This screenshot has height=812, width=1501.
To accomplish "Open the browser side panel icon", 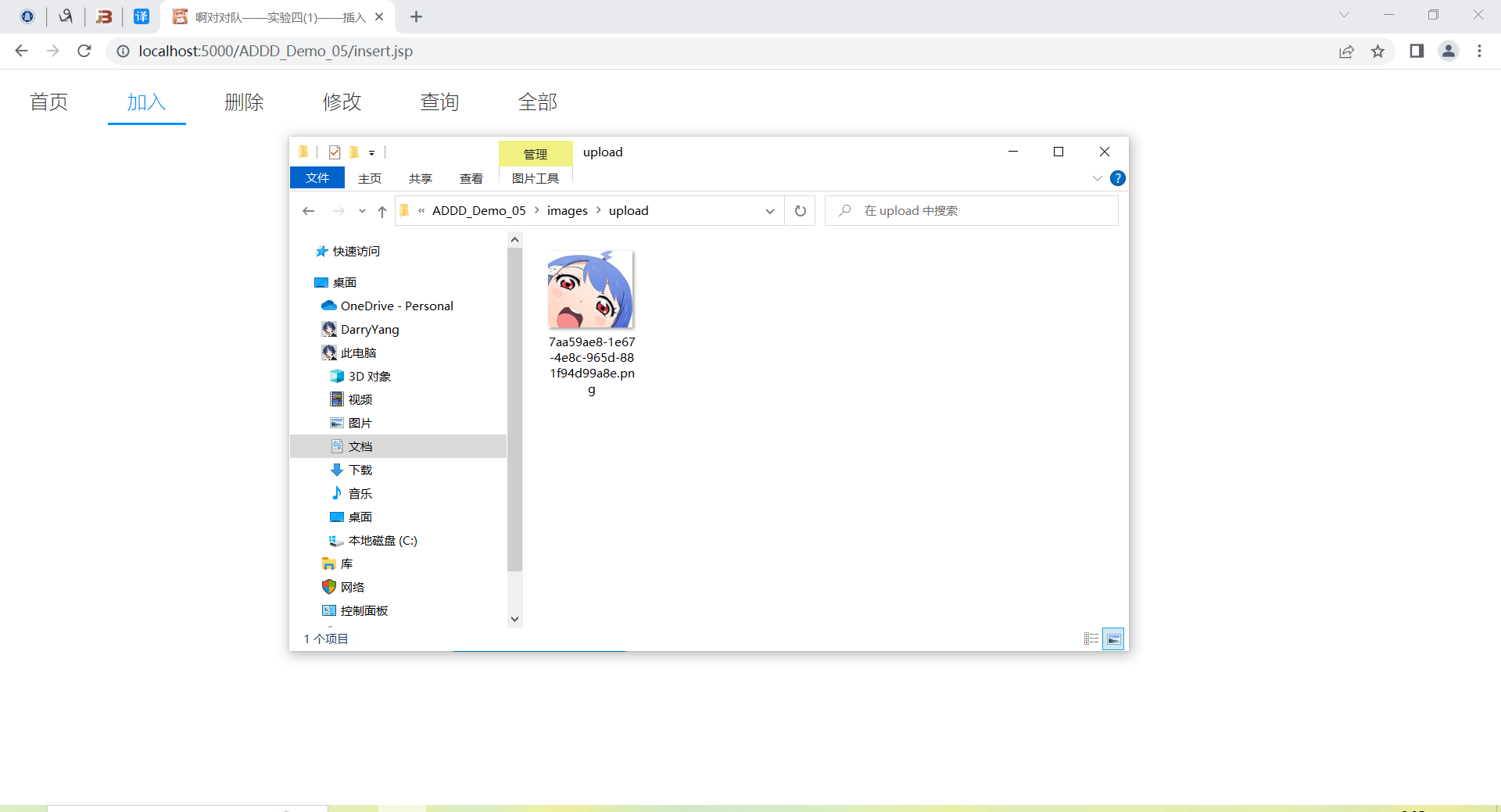I will coord(1417,51).
